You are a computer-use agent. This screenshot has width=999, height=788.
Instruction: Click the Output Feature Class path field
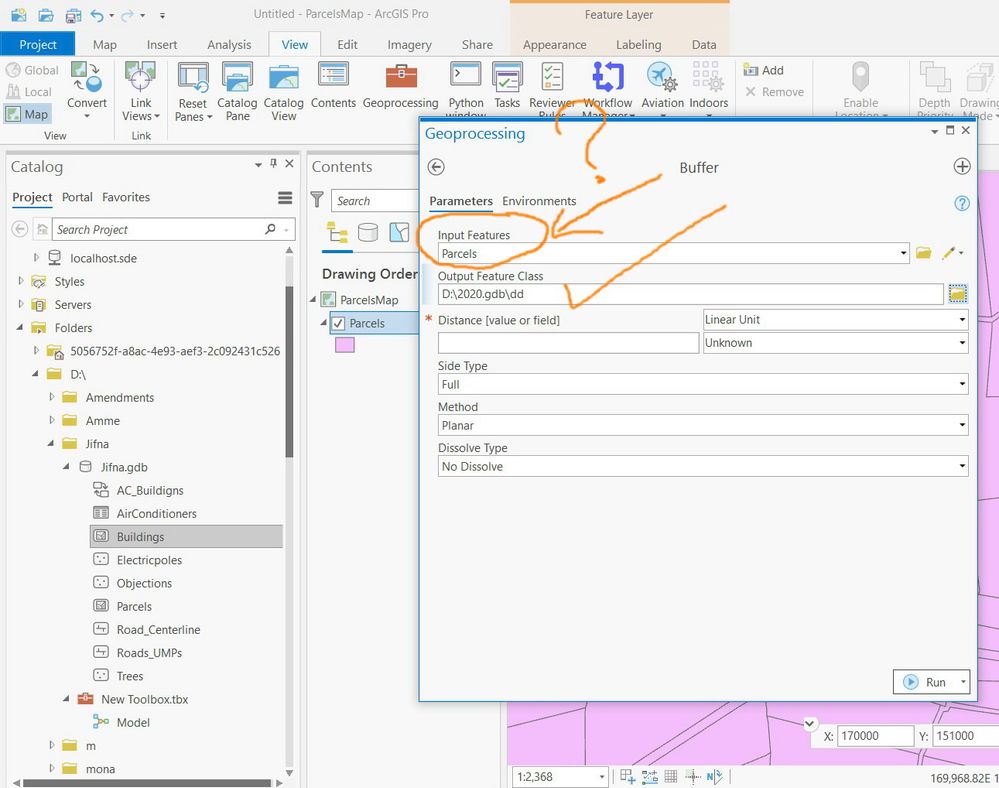691,294
